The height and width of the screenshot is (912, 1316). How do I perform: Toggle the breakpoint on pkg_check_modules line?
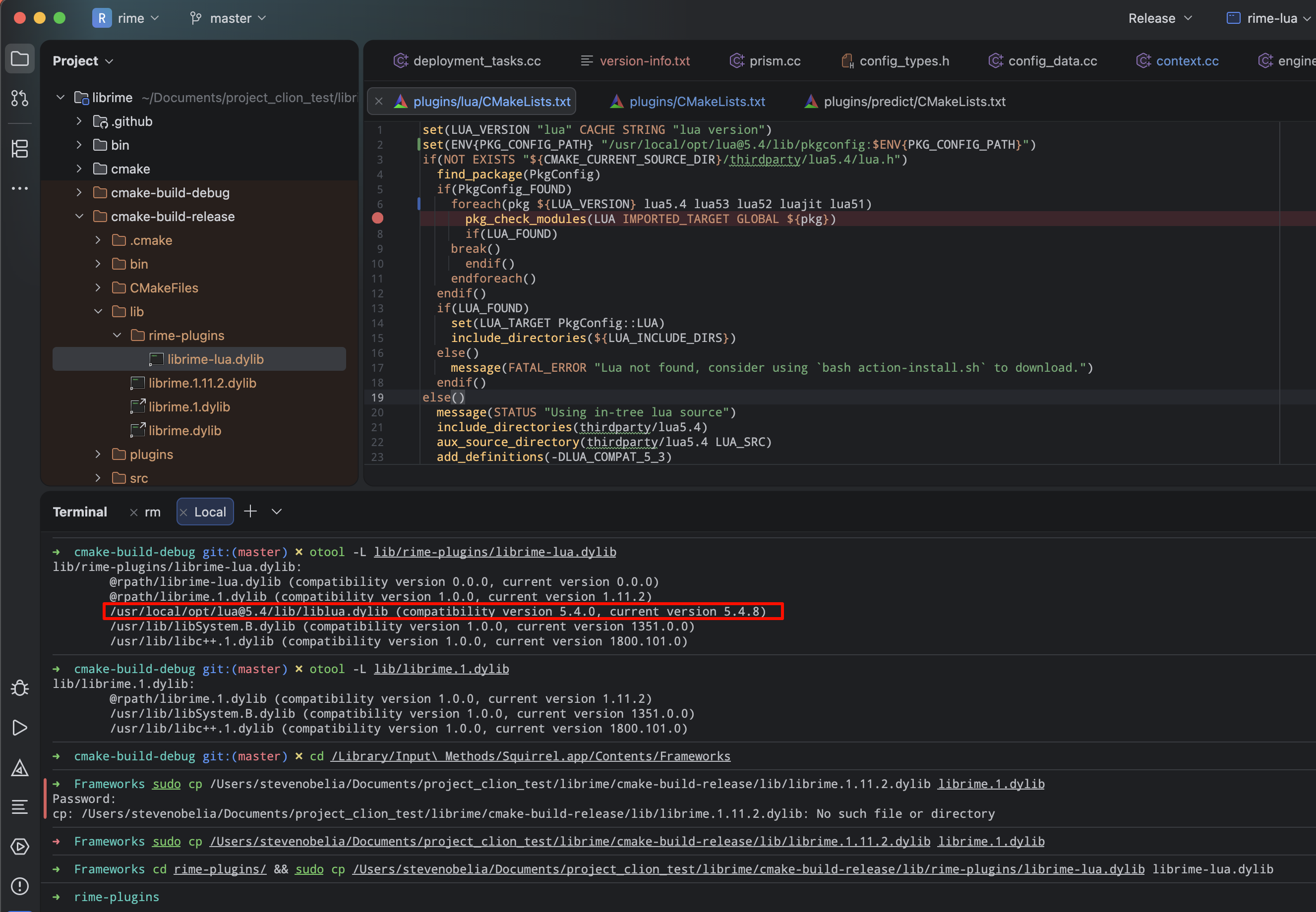[377, 218]
